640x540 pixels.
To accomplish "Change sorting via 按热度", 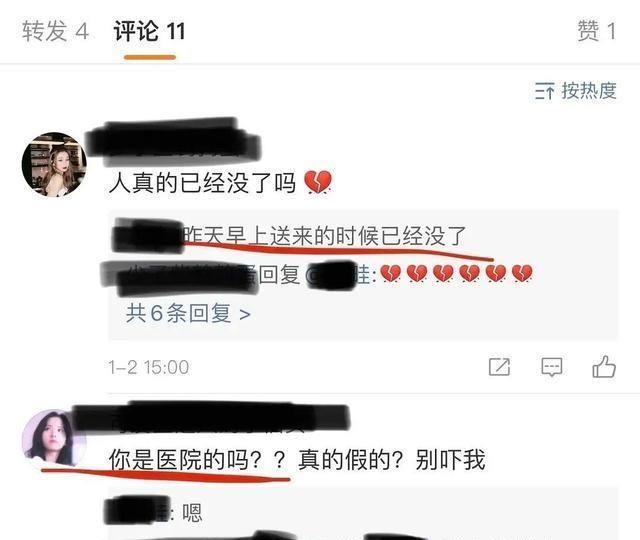I will [589, 91].
